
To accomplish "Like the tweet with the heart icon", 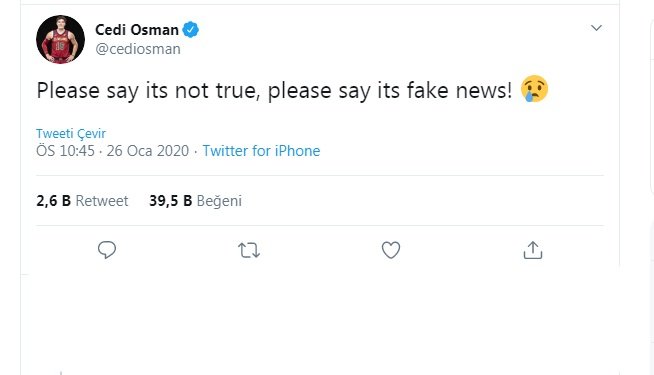I will [391, 250].
